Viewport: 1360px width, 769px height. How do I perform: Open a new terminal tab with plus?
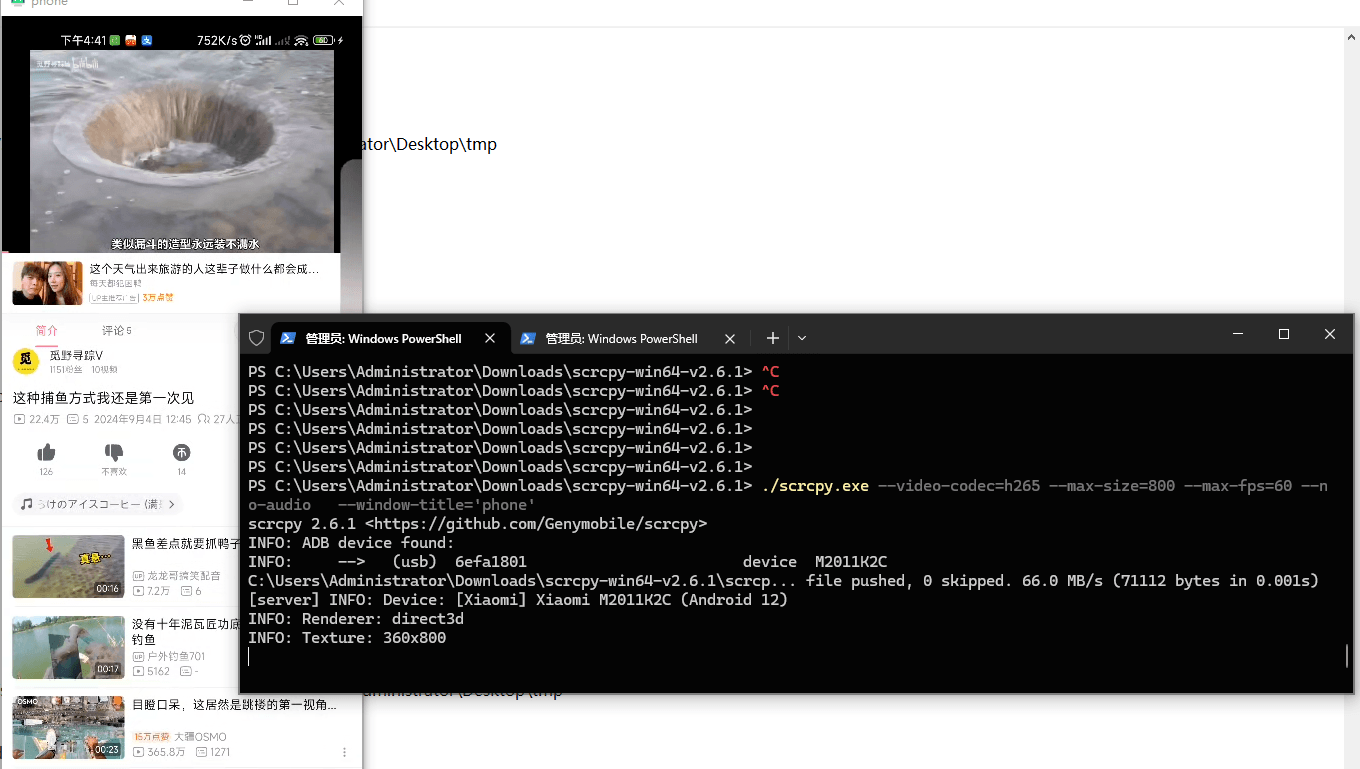click(x=772, y=338)
